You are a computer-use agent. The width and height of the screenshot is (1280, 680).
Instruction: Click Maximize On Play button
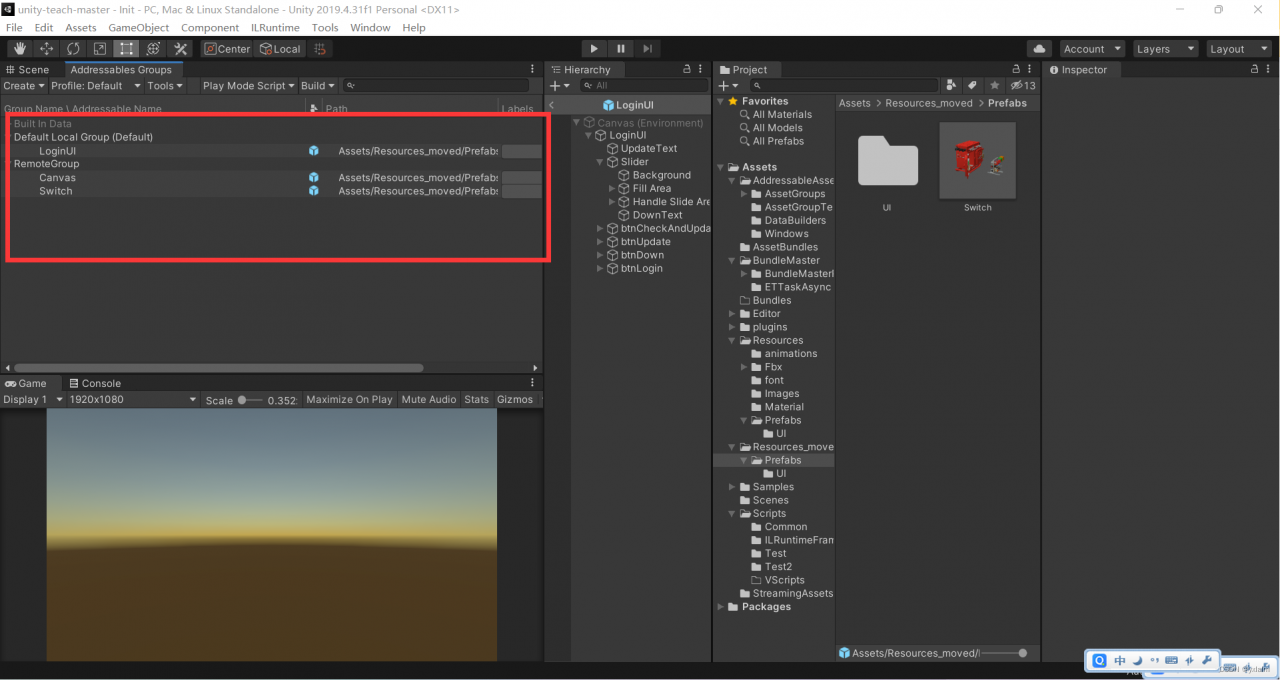[349, 400]
